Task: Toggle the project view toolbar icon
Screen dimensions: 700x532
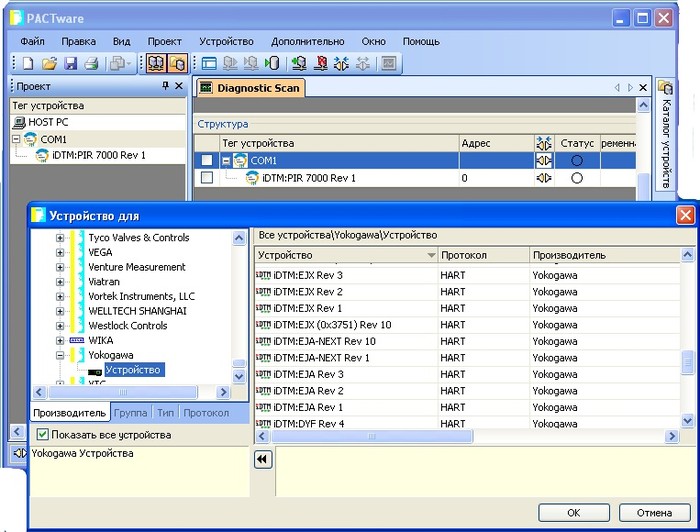Action: pyautogui.click(x=155, y=63)
